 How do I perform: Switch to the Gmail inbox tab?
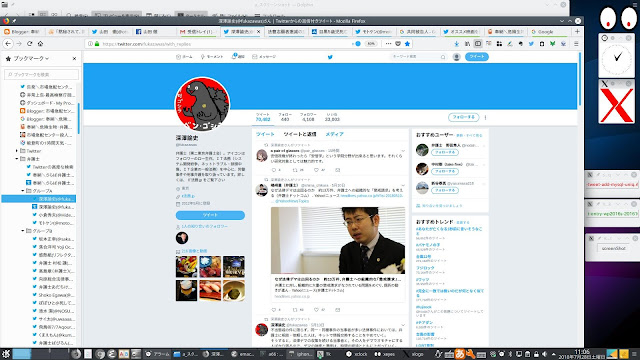tap(199, 31)
